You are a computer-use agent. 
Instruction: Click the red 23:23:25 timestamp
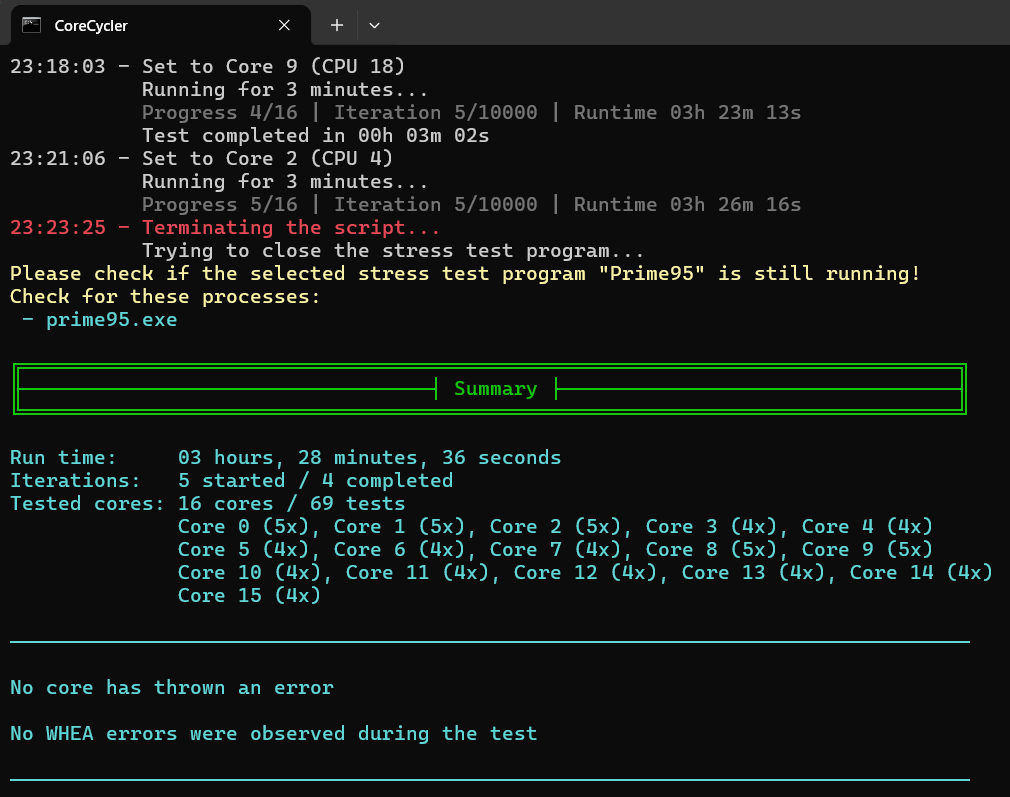pyautogui.click(x=58, y=228)
